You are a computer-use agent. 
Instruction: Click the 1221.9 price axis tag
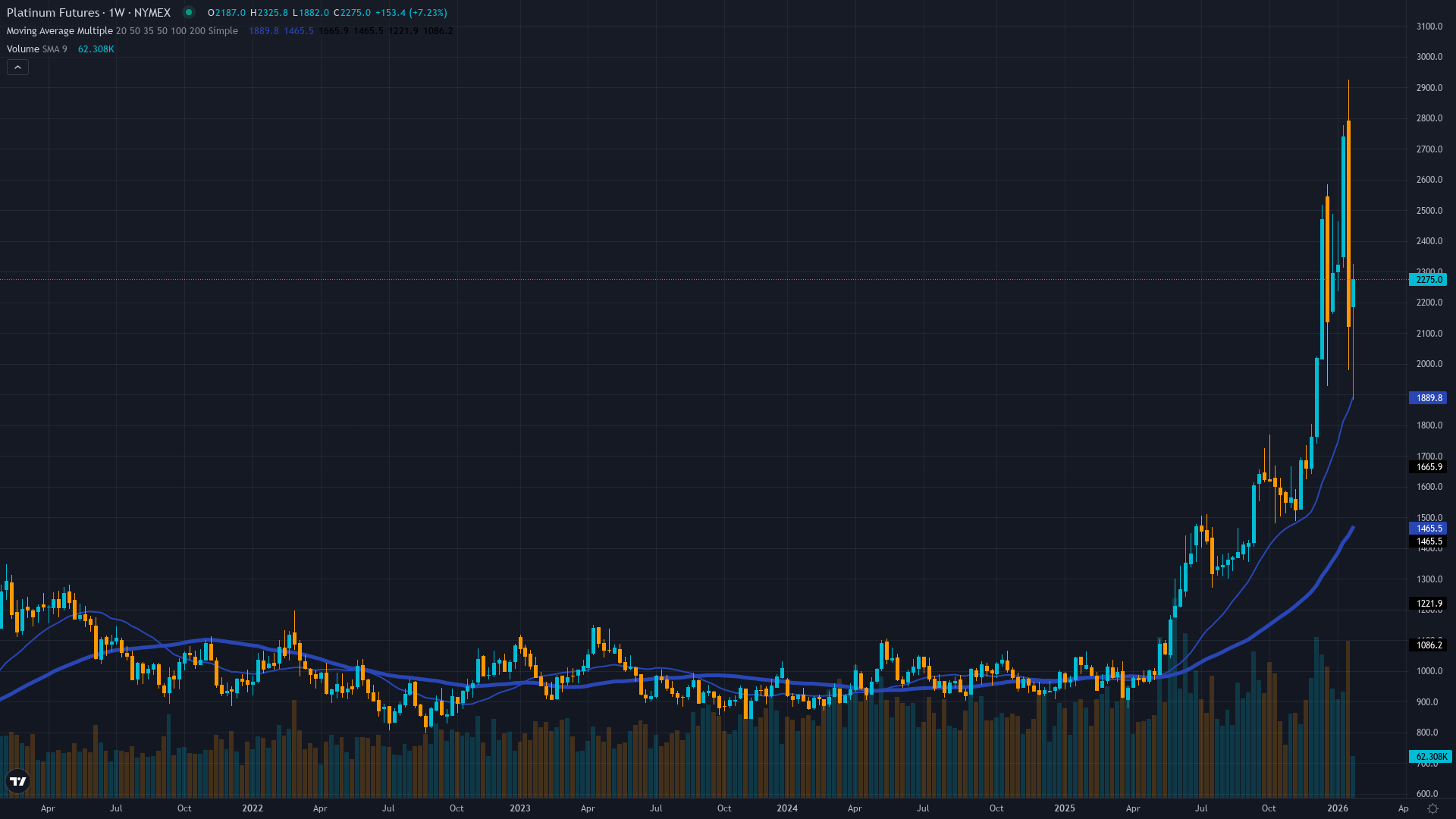1428,604
